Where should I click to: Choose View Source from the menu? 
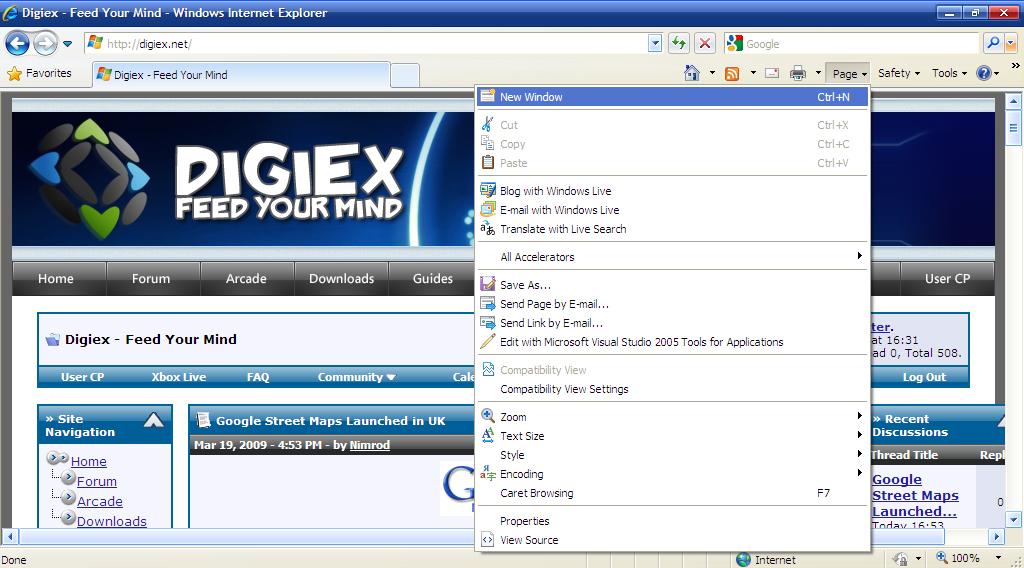tap(673, 539)
